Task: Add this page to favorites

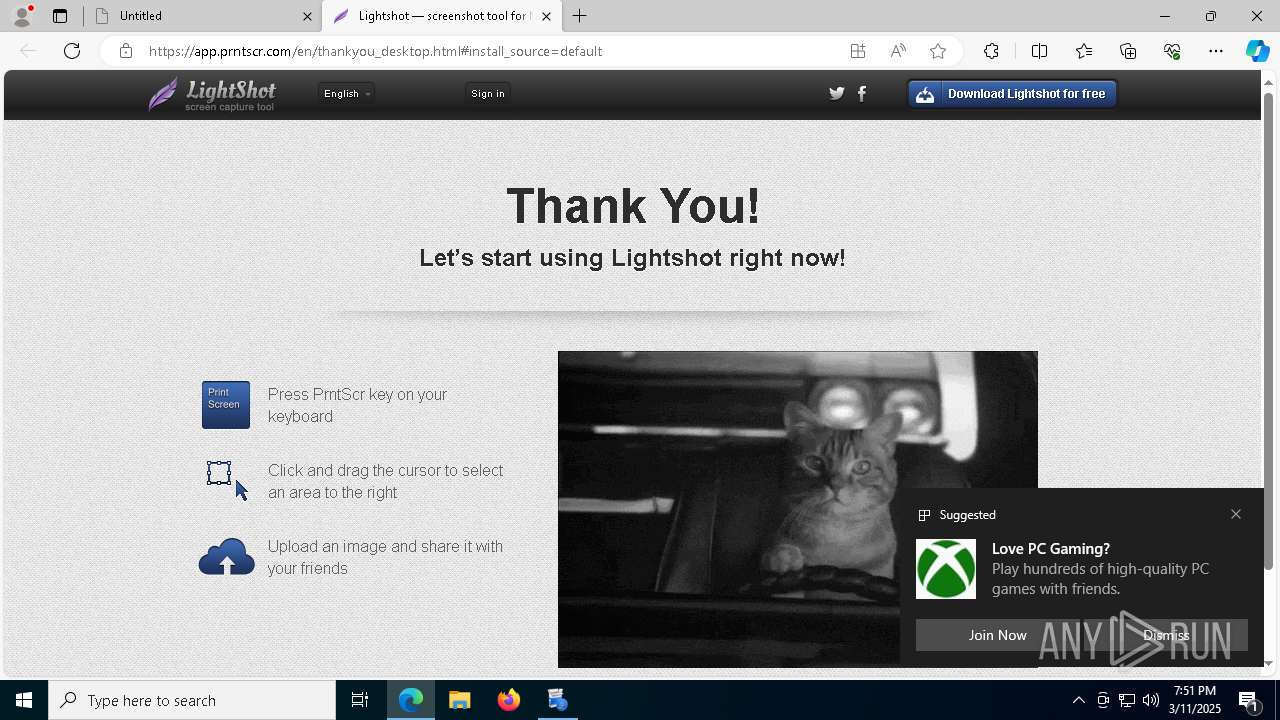Action: point(938,51)
